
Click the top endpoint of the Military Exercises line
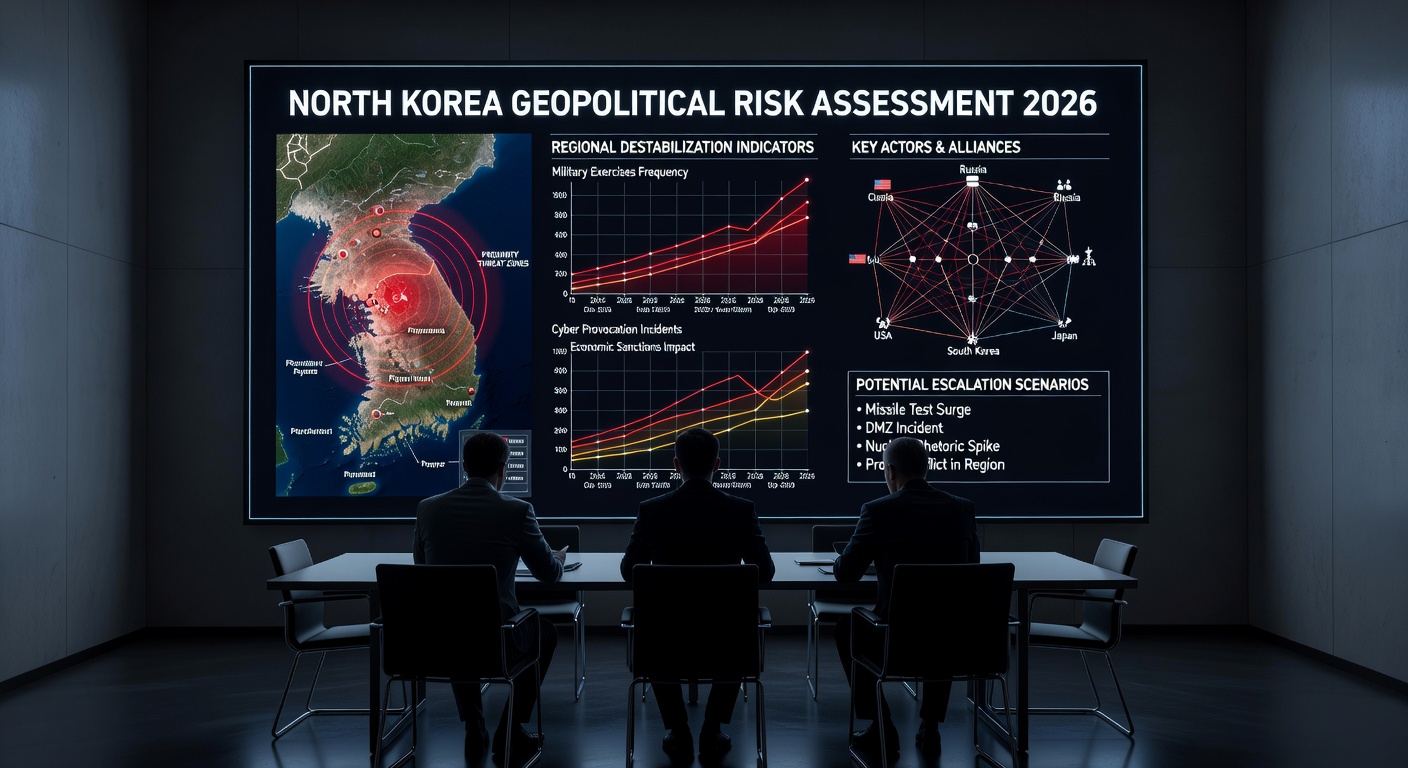[x=807, y=180]
